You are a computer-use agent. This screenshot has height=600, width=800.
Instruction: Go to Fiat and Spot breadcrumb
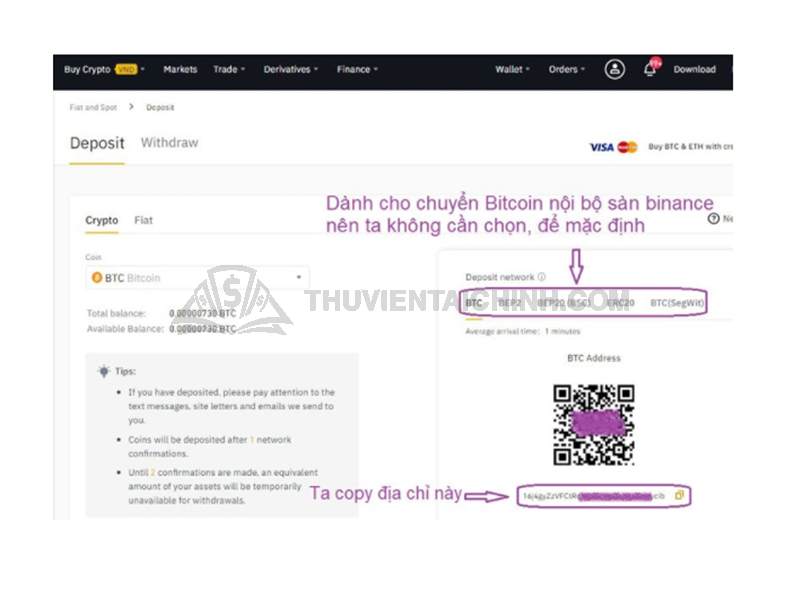[x=93, y=107]
